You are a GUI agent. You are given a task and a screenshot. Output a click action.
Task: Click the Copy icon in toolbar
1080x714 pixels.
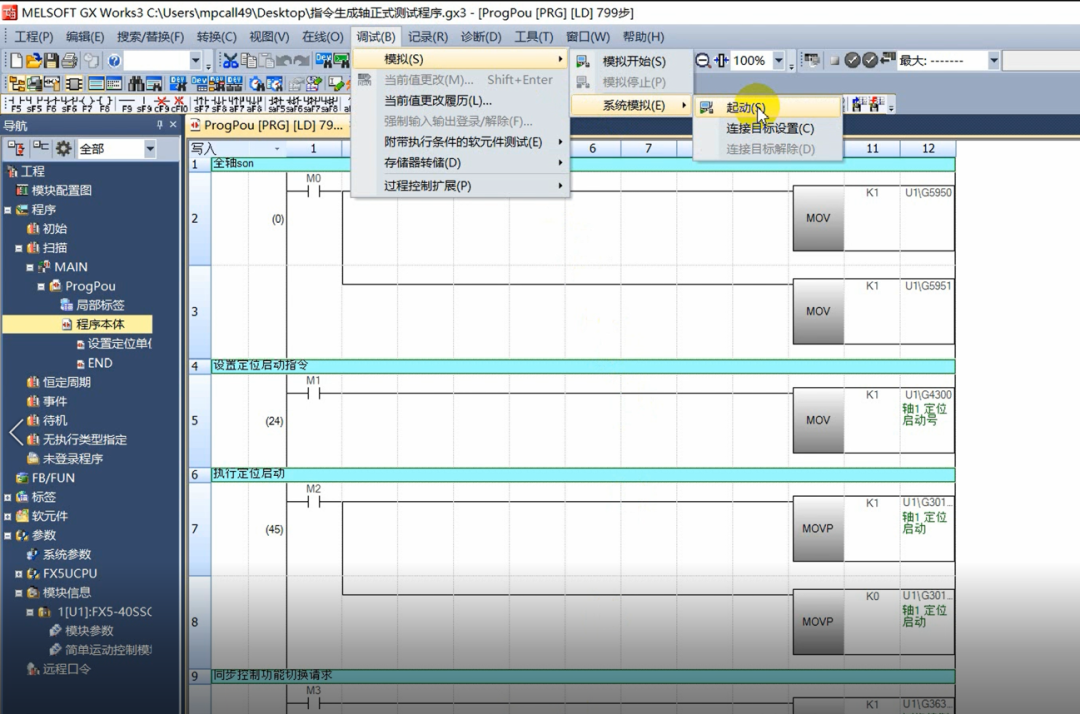(x=248, y=61)
